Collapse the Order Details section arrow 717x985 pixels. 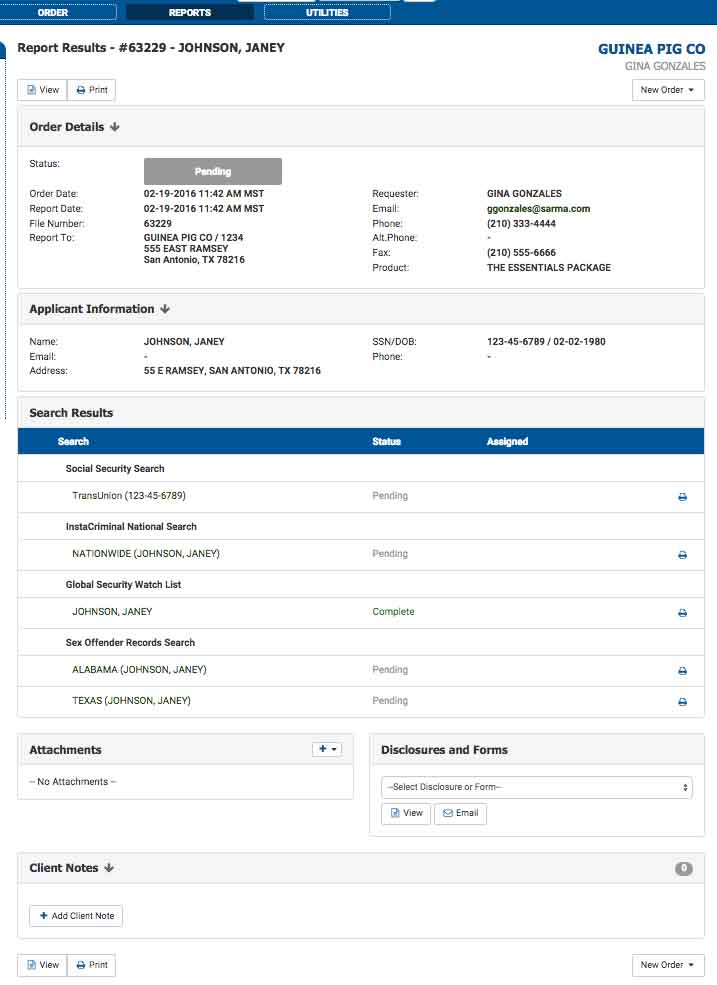click(115, 127)
